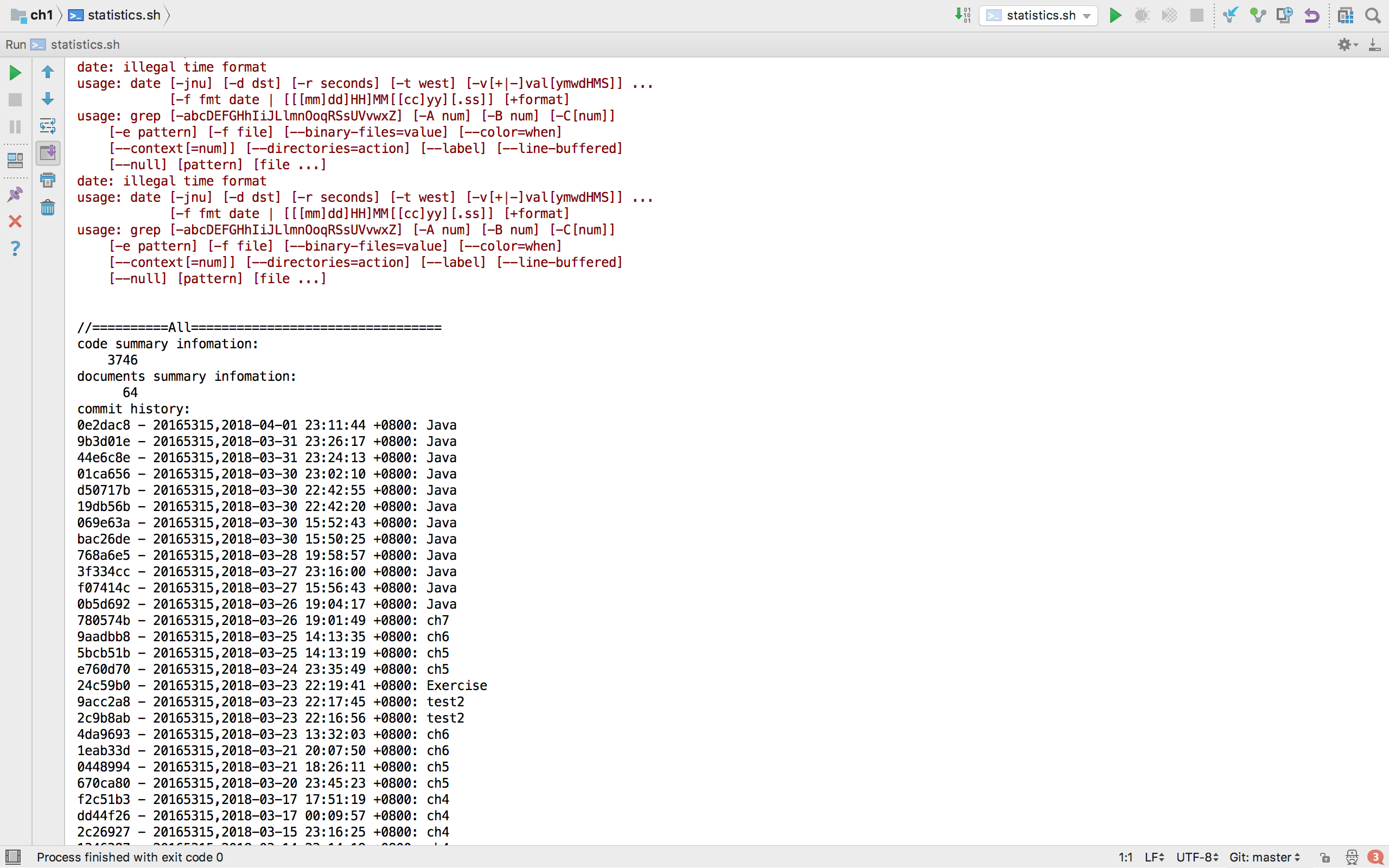This screenshot has width=1389, height=868.
Task: Open Run panel gear settings menu
Action: point(1347,44)
